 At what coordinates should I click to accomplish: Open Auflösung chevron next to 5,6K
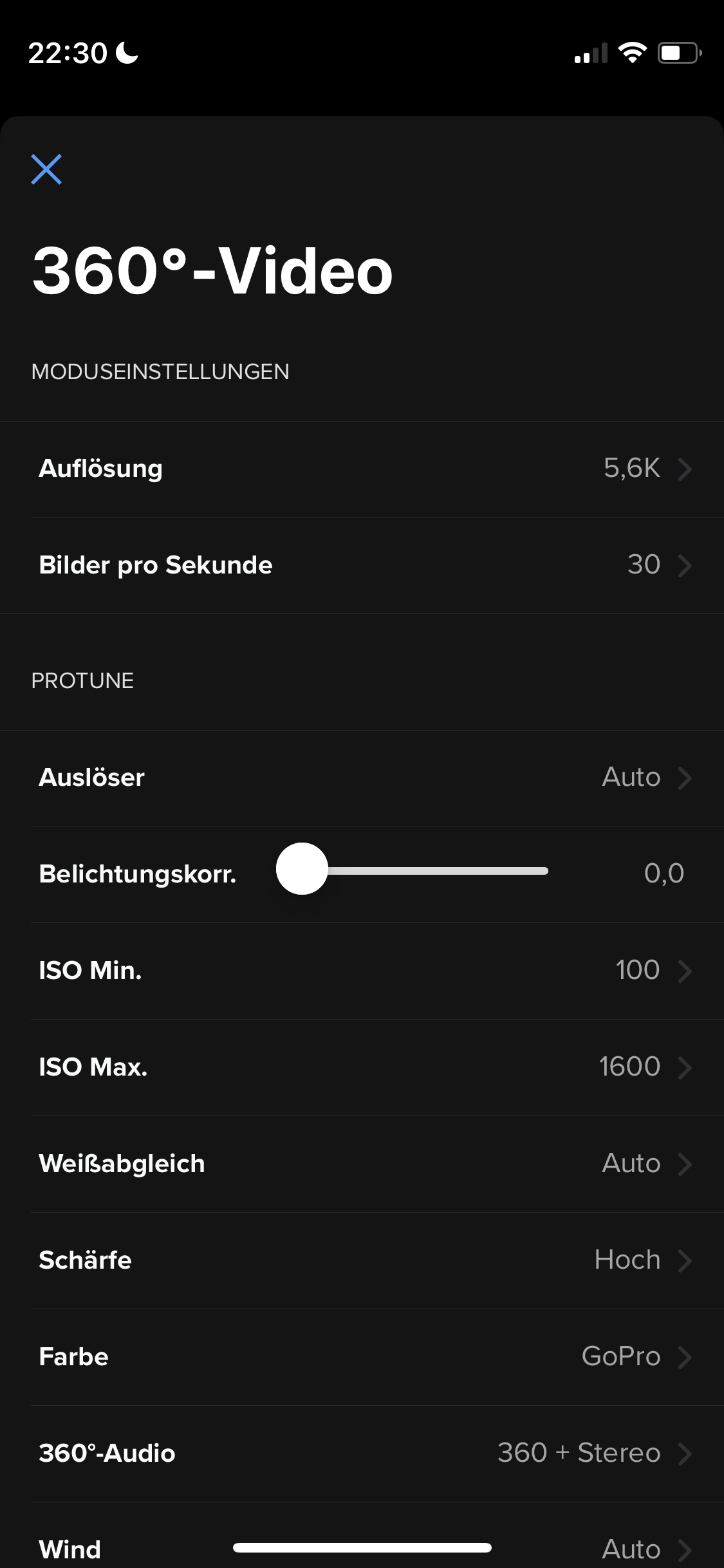coord(685,469)
